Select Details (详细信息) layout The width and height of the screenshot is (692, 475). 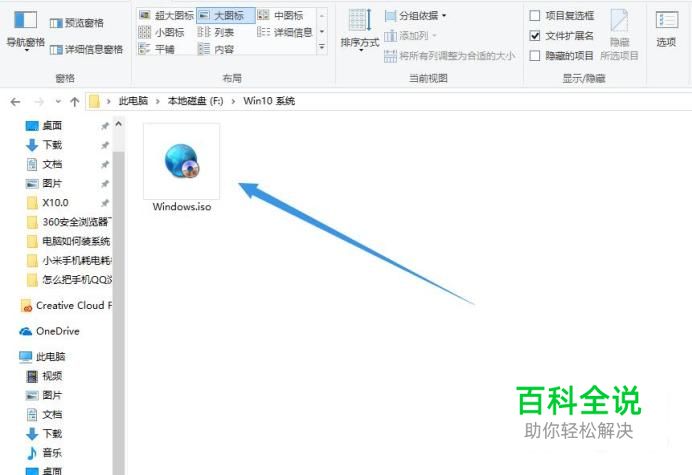tap(285, 32)
